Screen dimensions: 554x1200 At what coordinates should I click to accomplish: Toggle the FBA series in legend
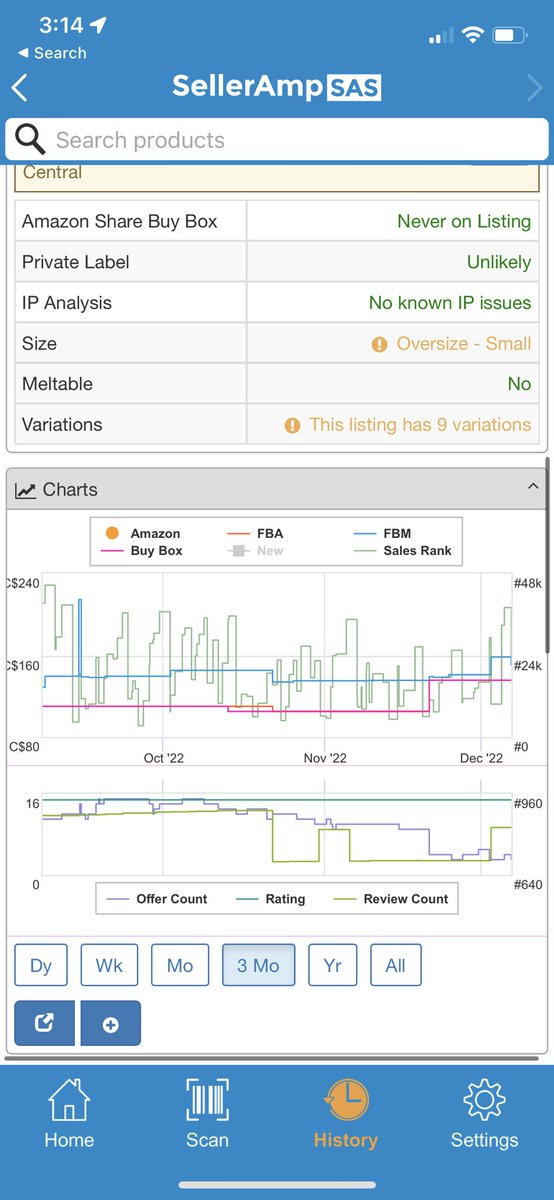pyautogui.click(x=256, y=534)
